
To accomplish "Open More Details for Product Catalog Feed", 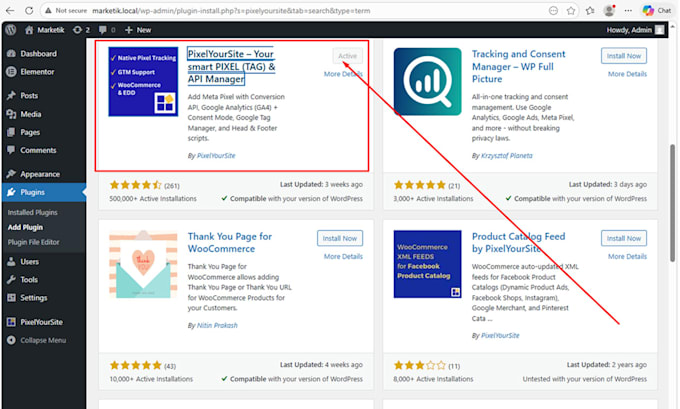I will coord(627,256).
